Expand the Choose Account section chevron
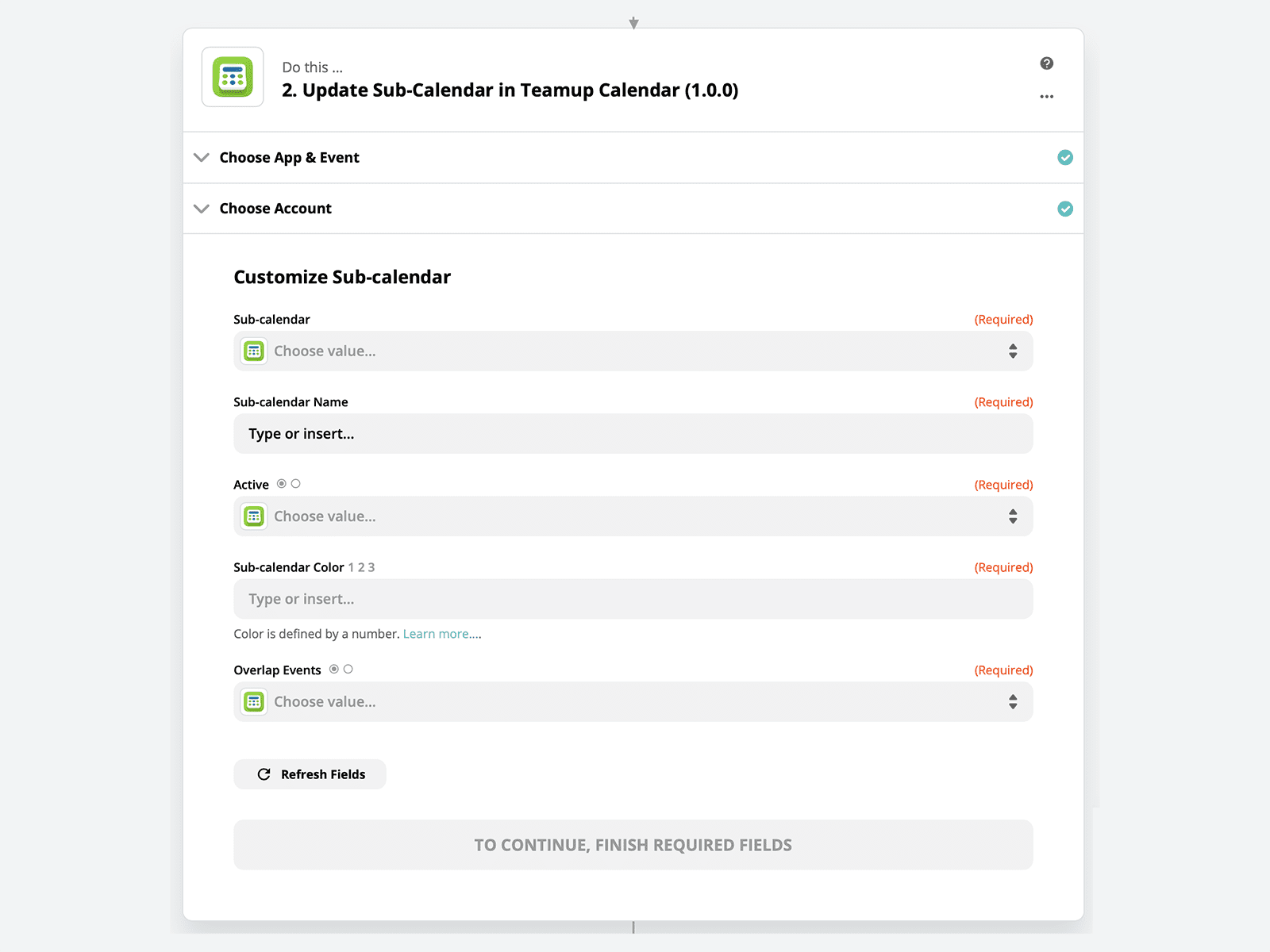This screenshot has width=1270, height=952. pos(202,209)
